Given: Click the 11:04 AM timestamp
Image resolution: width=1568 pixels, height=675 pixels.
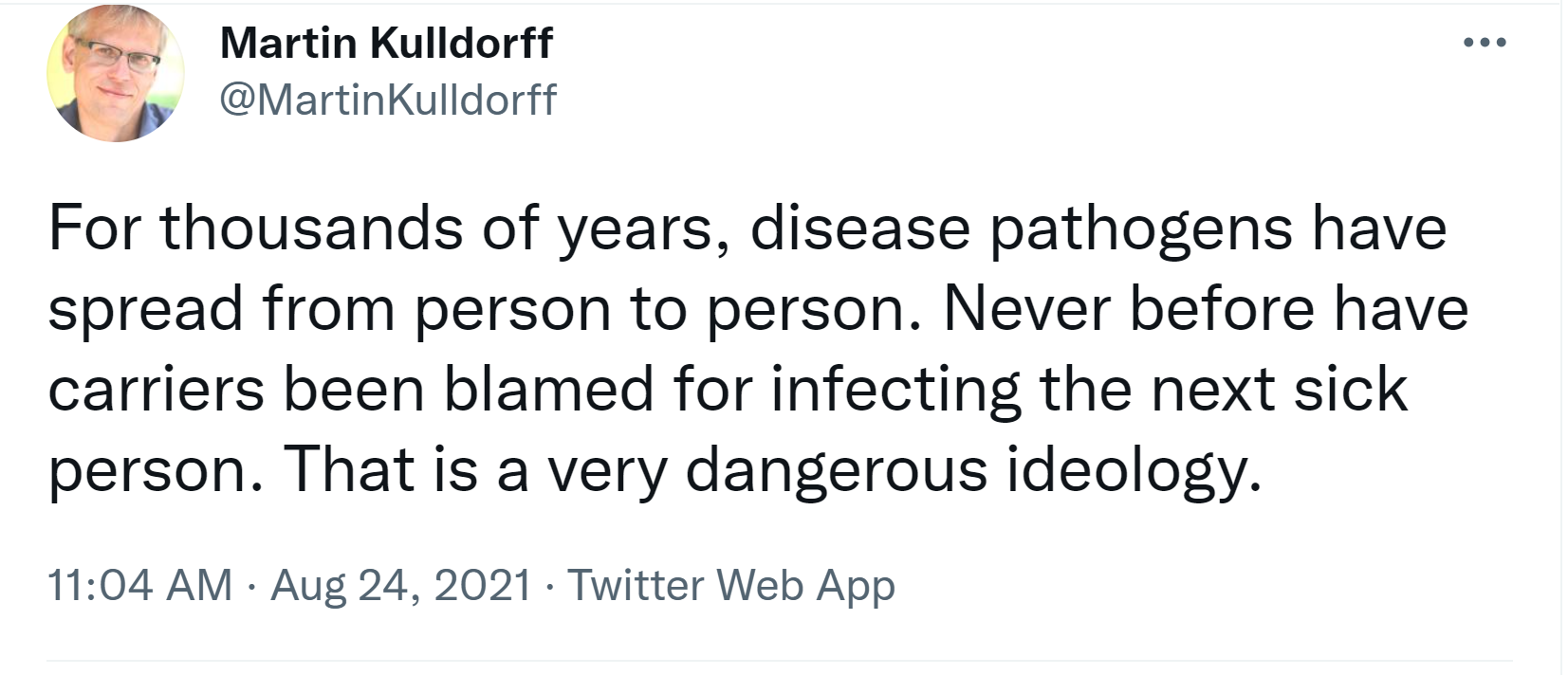Looking at the screenshot, I should click(x=139, y=585).
